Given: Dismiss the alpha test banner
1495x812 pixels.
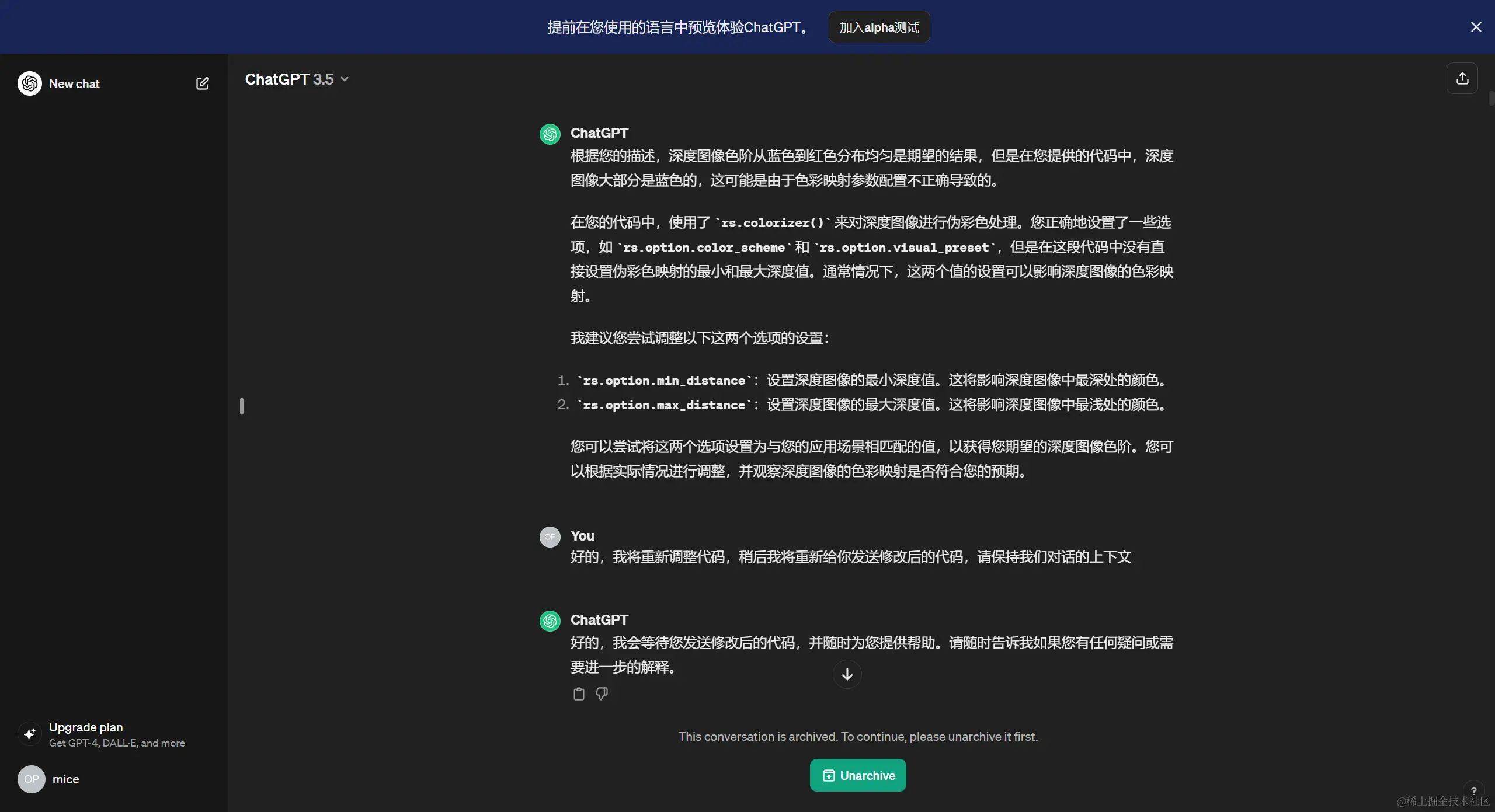Looking at the screenshot, I should coord(1476,27).
